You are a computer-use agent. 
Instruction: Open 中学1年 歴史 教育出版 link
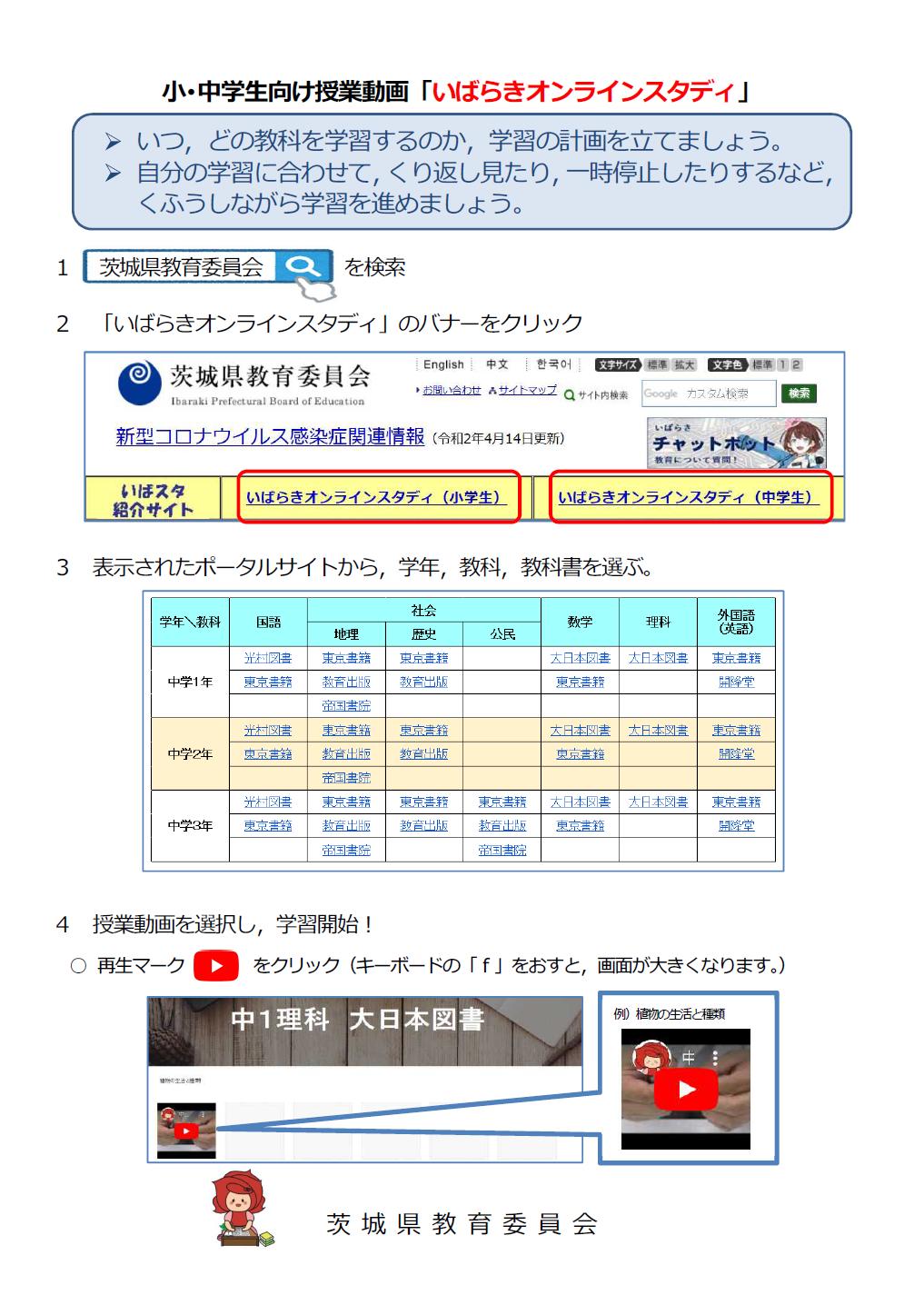click(424, 682)
